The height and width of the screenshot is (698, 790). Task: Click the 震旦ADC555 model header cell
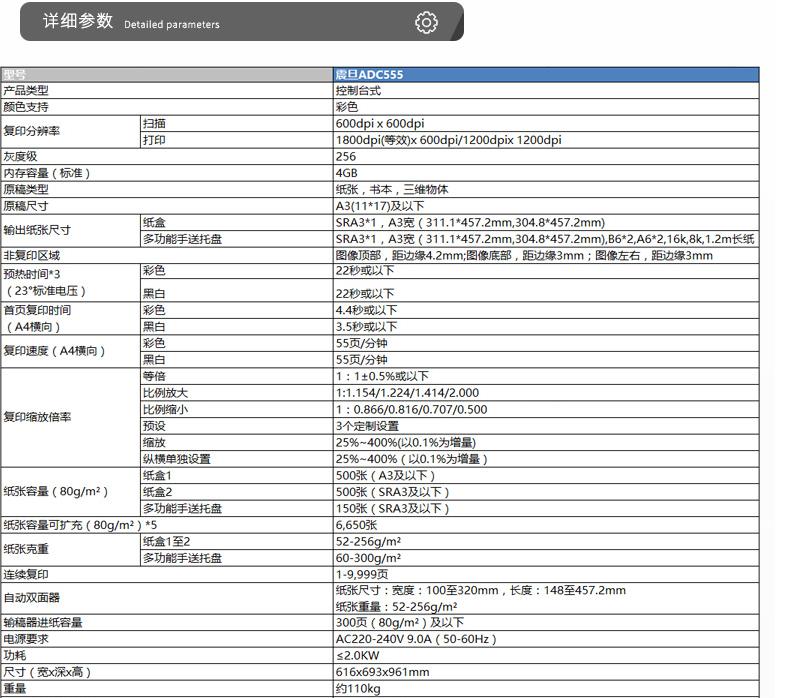click(370, 74)
